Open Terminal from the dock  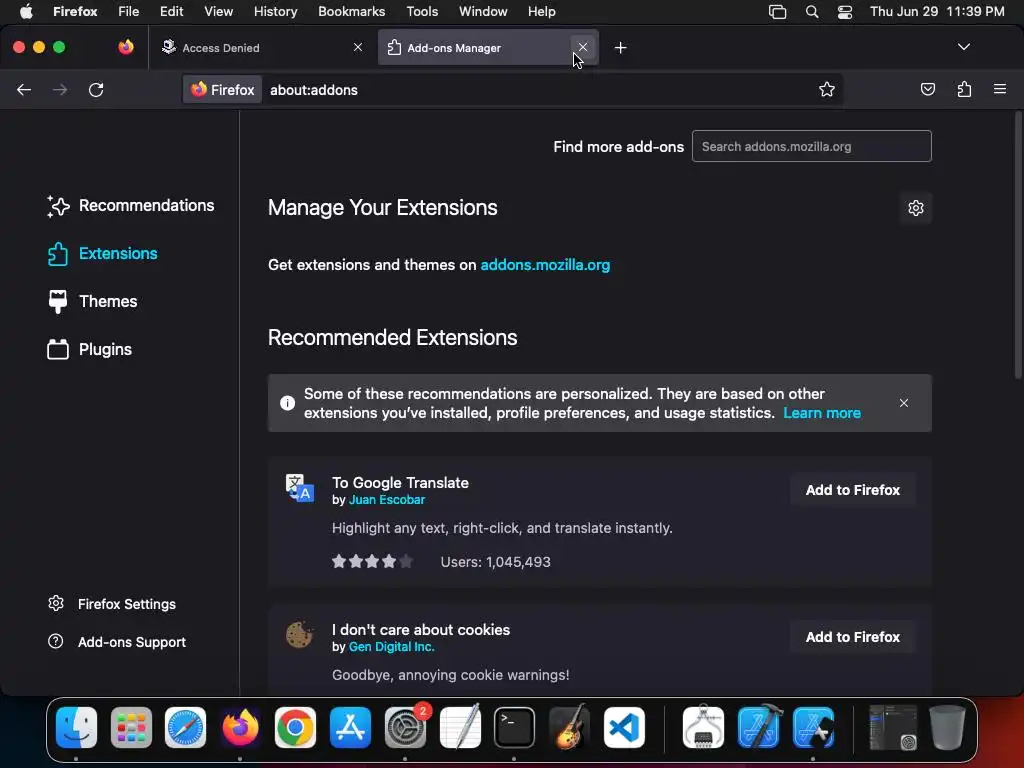coord(515,727)
